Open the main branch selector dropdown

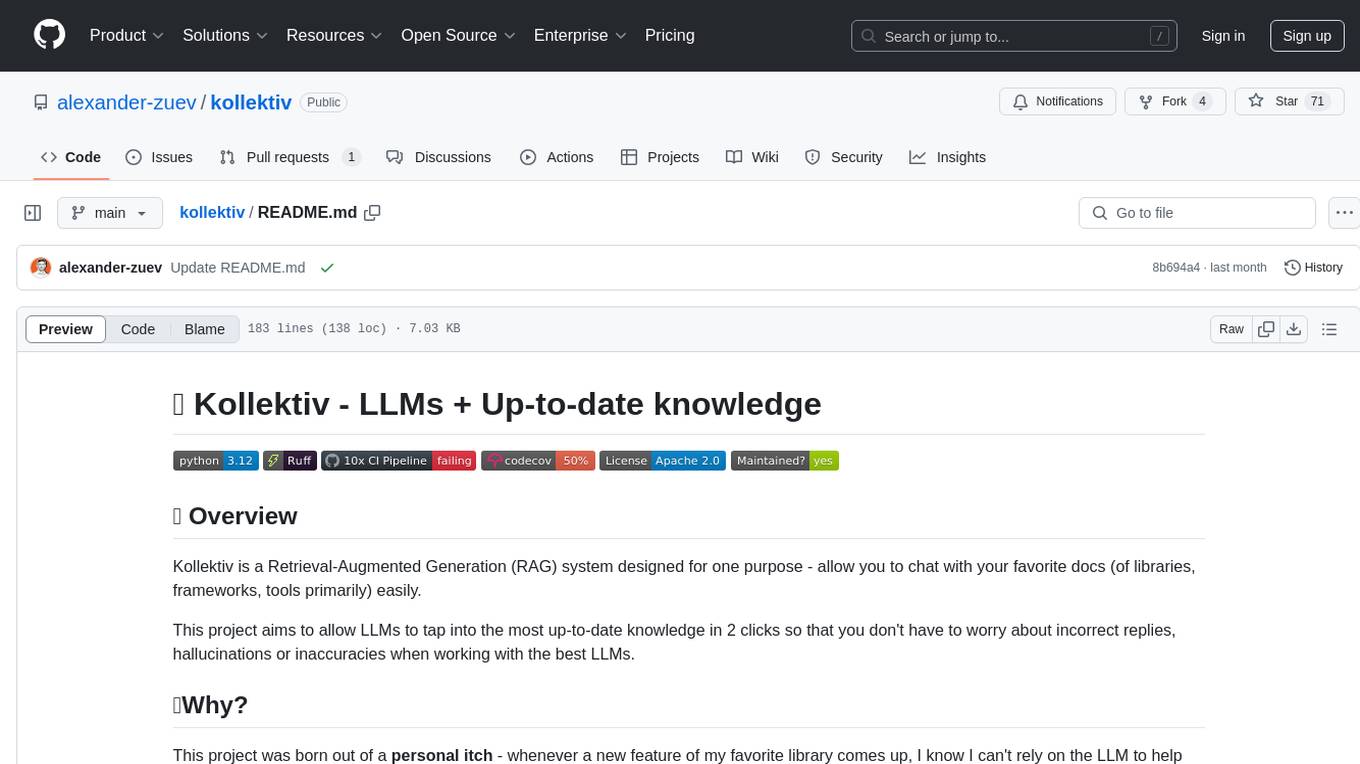pos(110,213)
